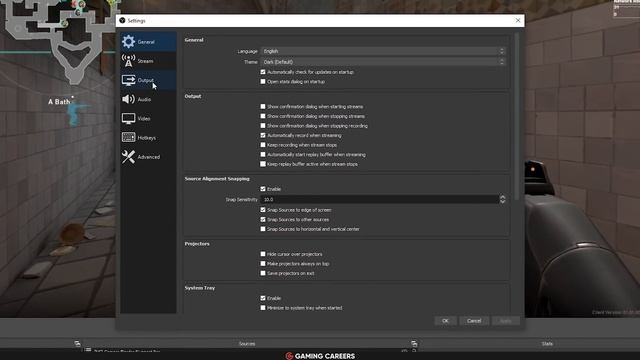Select the Audio tab label
This screenshot has width=640, height=360.
[144, 99]
